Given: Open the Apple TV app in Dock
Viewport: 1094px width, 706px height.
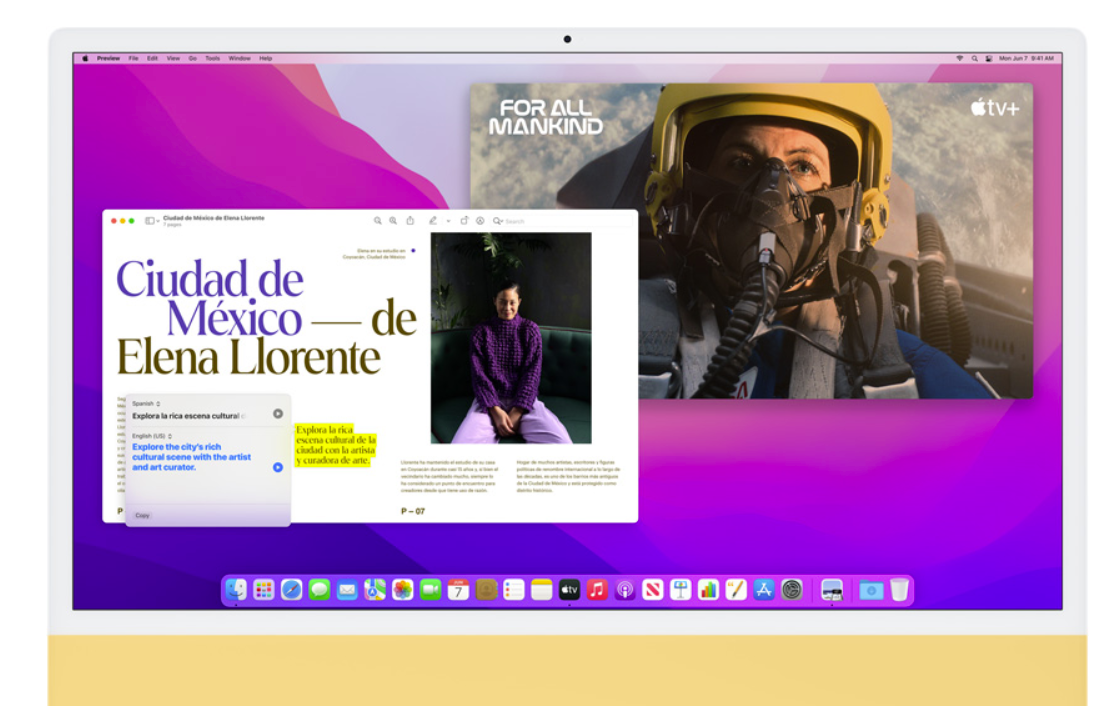Looking at the screenshot, I should (x=569, y=590).
